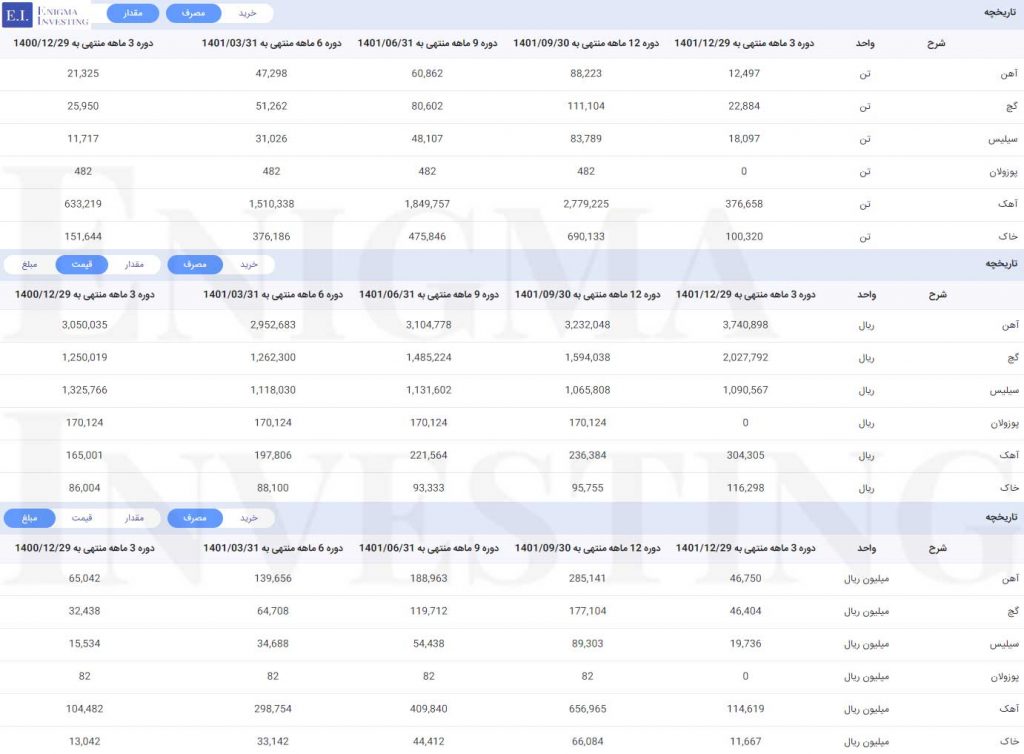Switch middle table to خرید
Viewport: 1024px width, 754px height.
point(248,265)
